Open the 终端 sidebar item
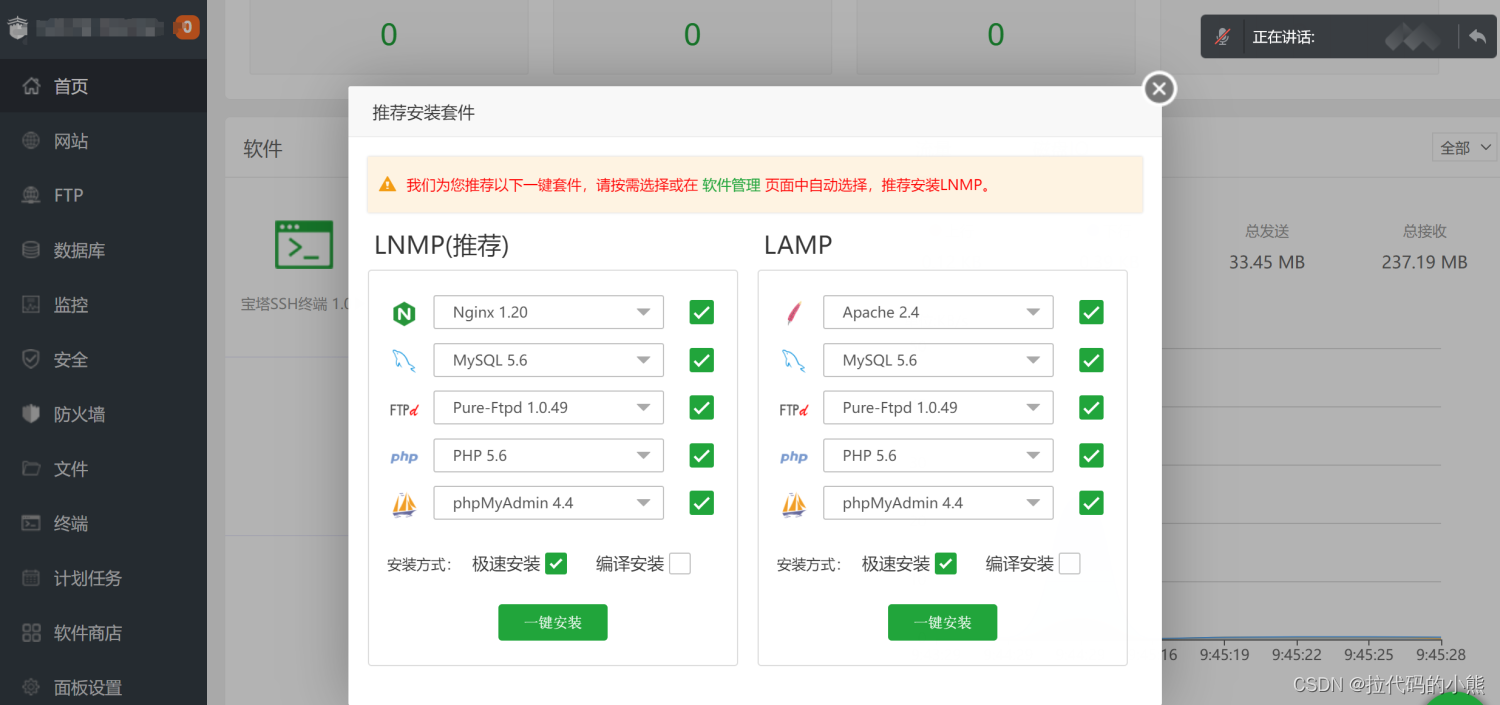Screen dimensions: 1500x705 click(68, 523)
